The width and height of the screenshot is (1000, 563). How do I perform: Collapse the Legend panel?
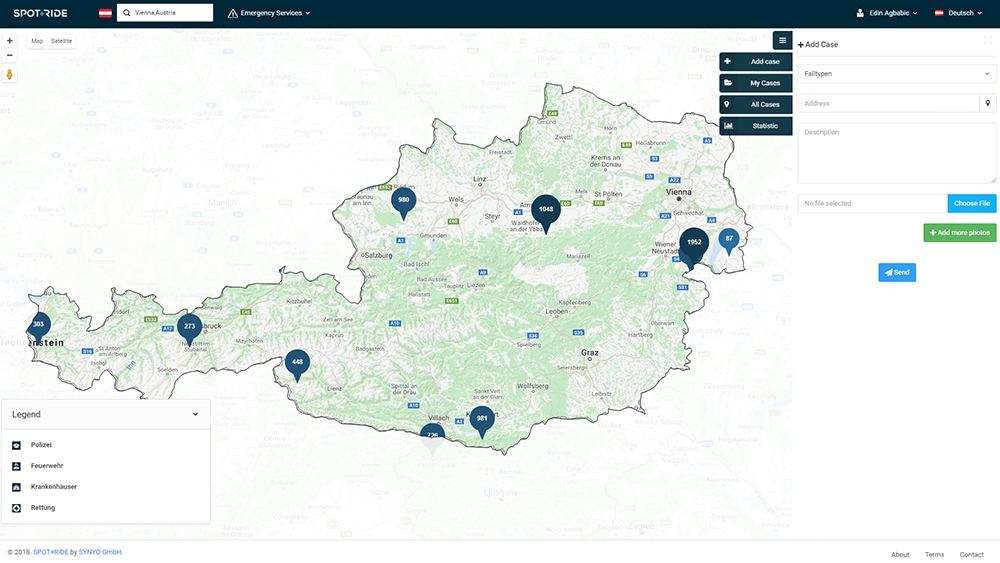195,414
